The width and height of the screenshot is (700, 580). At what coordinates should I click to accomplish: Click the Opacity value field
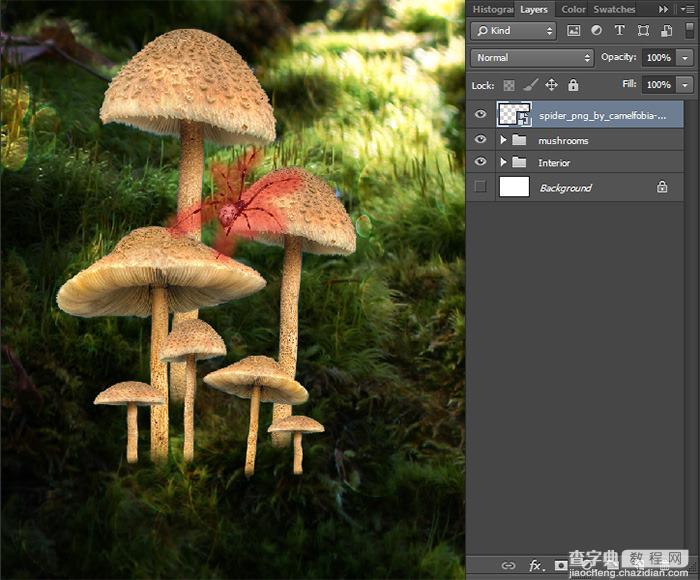click(659, 58)
